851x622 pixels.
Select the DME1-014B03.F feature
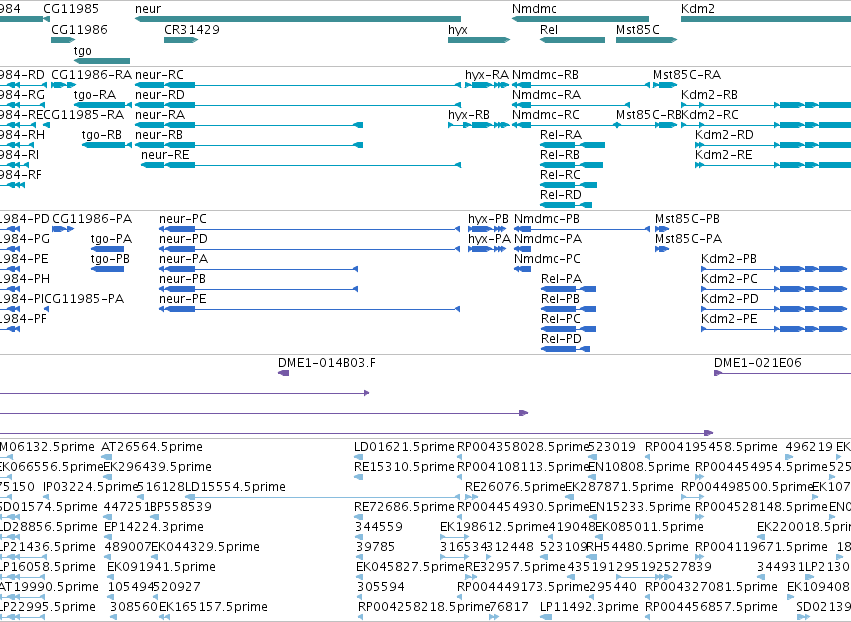[327, 364]
